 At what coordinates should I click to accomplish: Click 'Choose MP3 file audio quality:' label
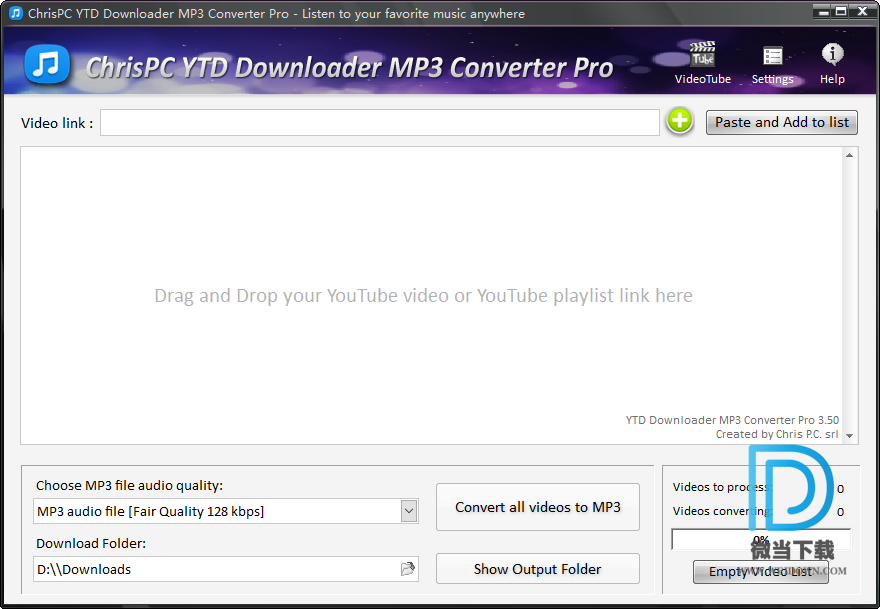click(x=130, y=486)
